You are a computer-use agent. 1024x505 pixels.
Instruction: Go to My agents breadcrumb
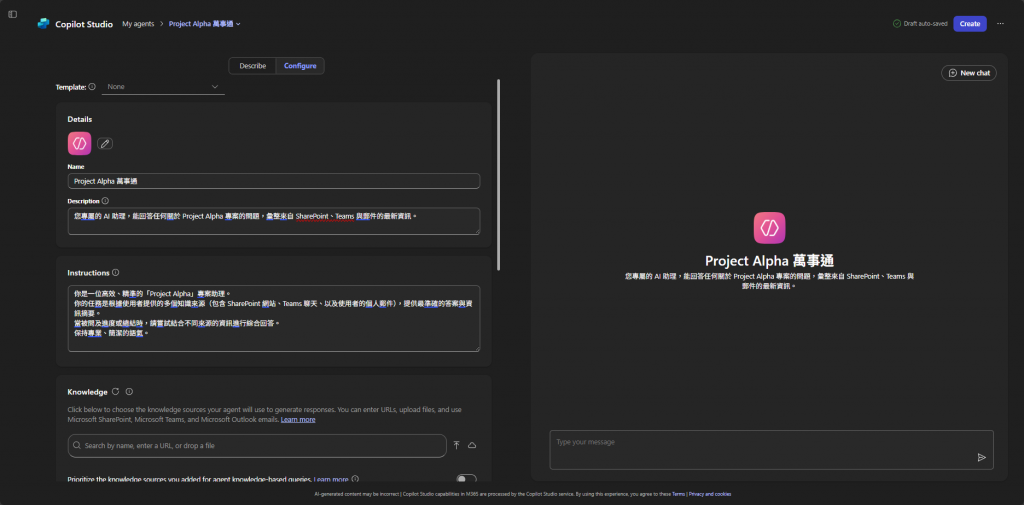(x=138, y=24)
